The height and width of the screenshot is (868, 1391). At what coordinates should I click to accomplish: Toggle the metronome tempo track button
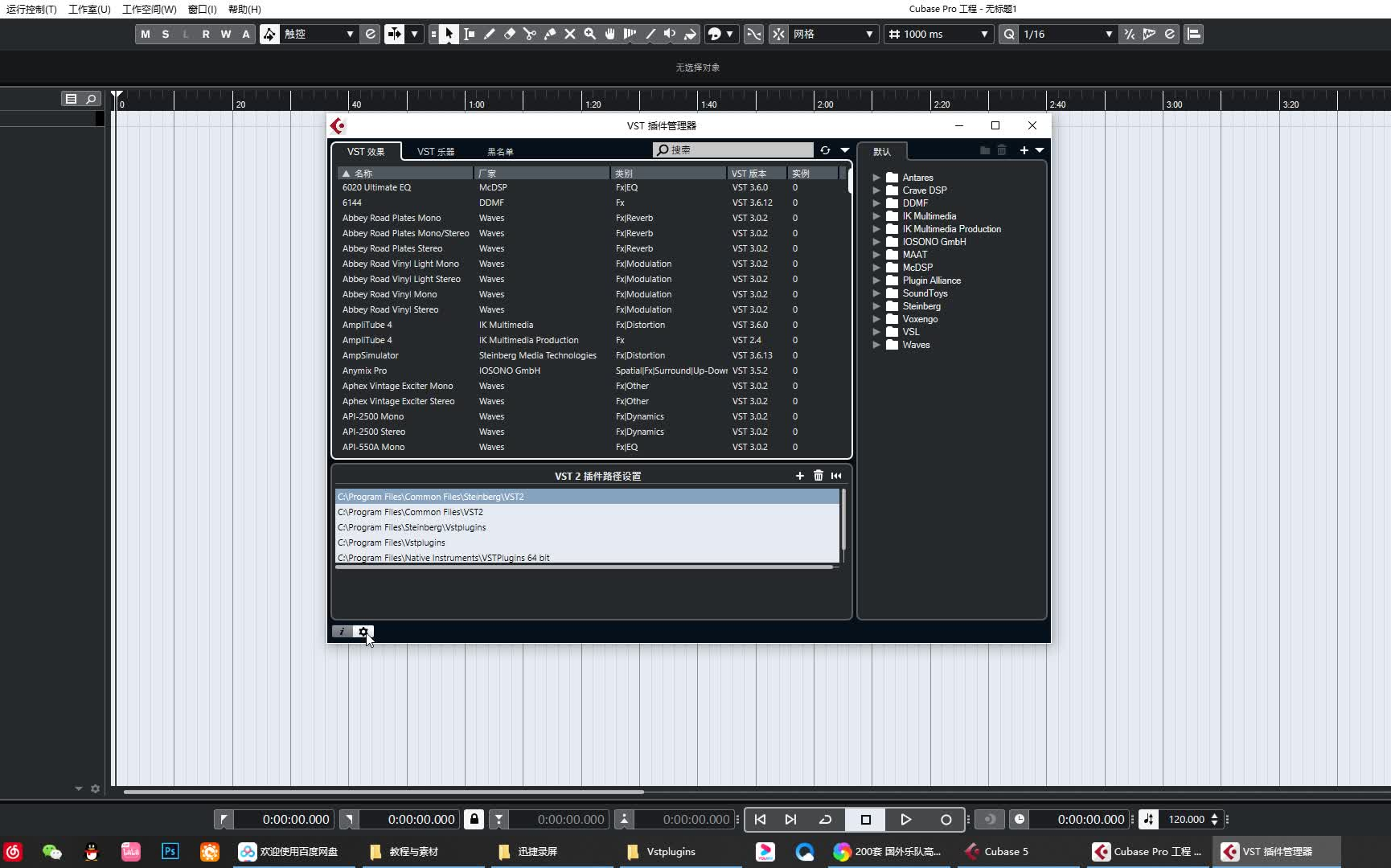tap(1149, 819)
